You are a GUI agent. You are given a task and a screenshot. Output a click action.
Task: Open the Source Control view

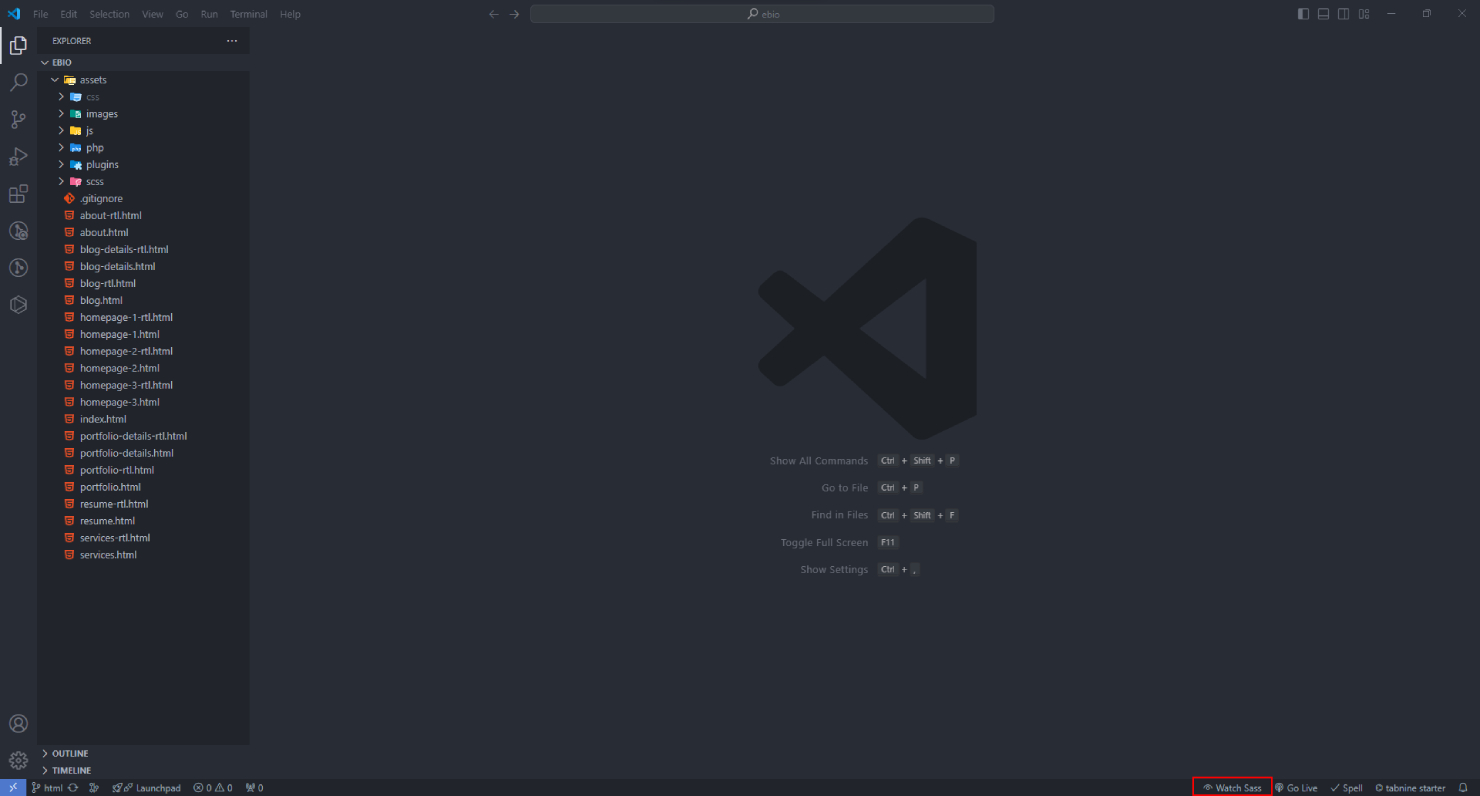pyautogui.click(x=18, y=120)
